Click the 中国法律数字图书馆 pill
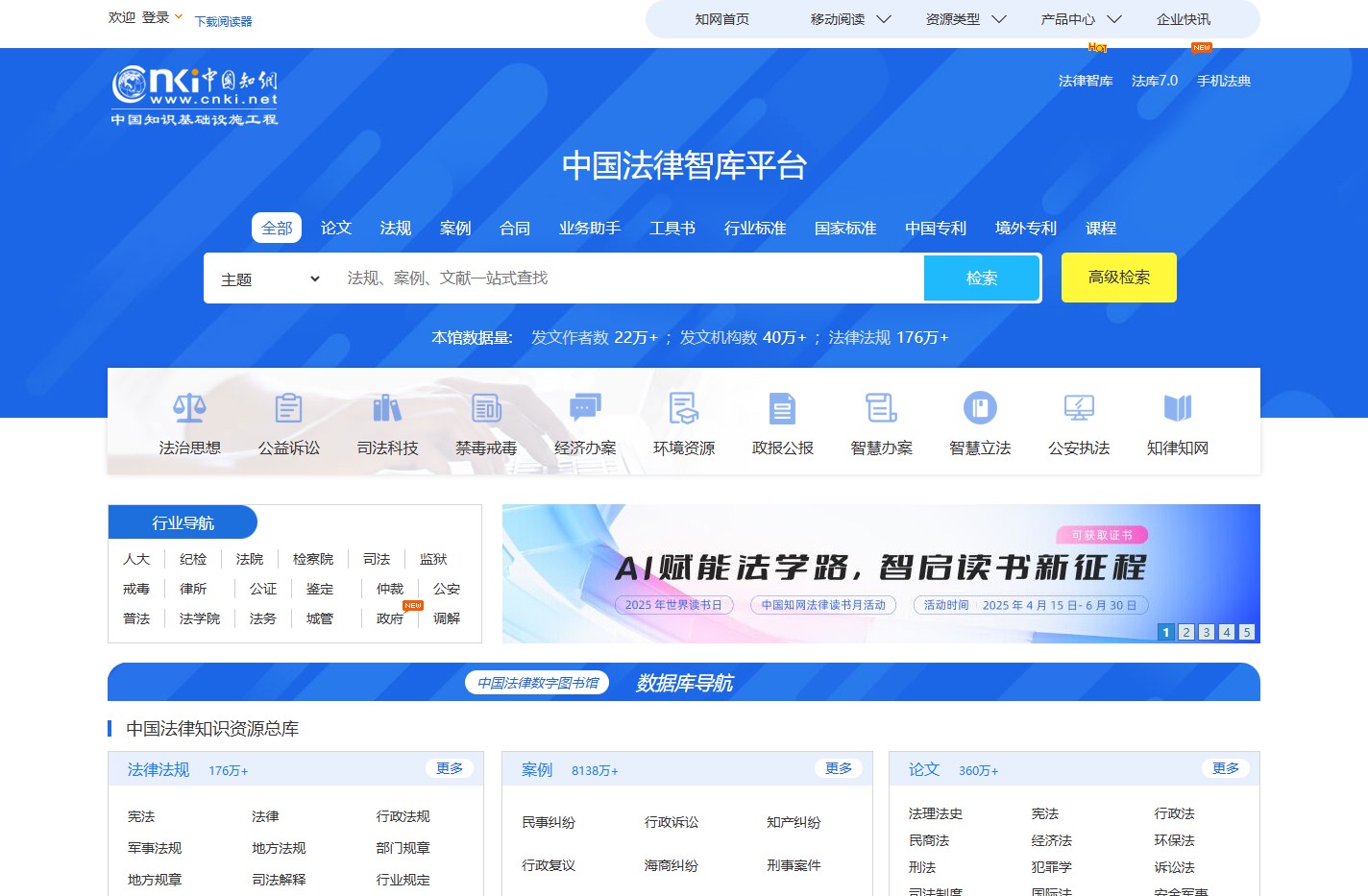Image resolution: width=1368 pixels, height=896 pixels. (x=538, y=683)
